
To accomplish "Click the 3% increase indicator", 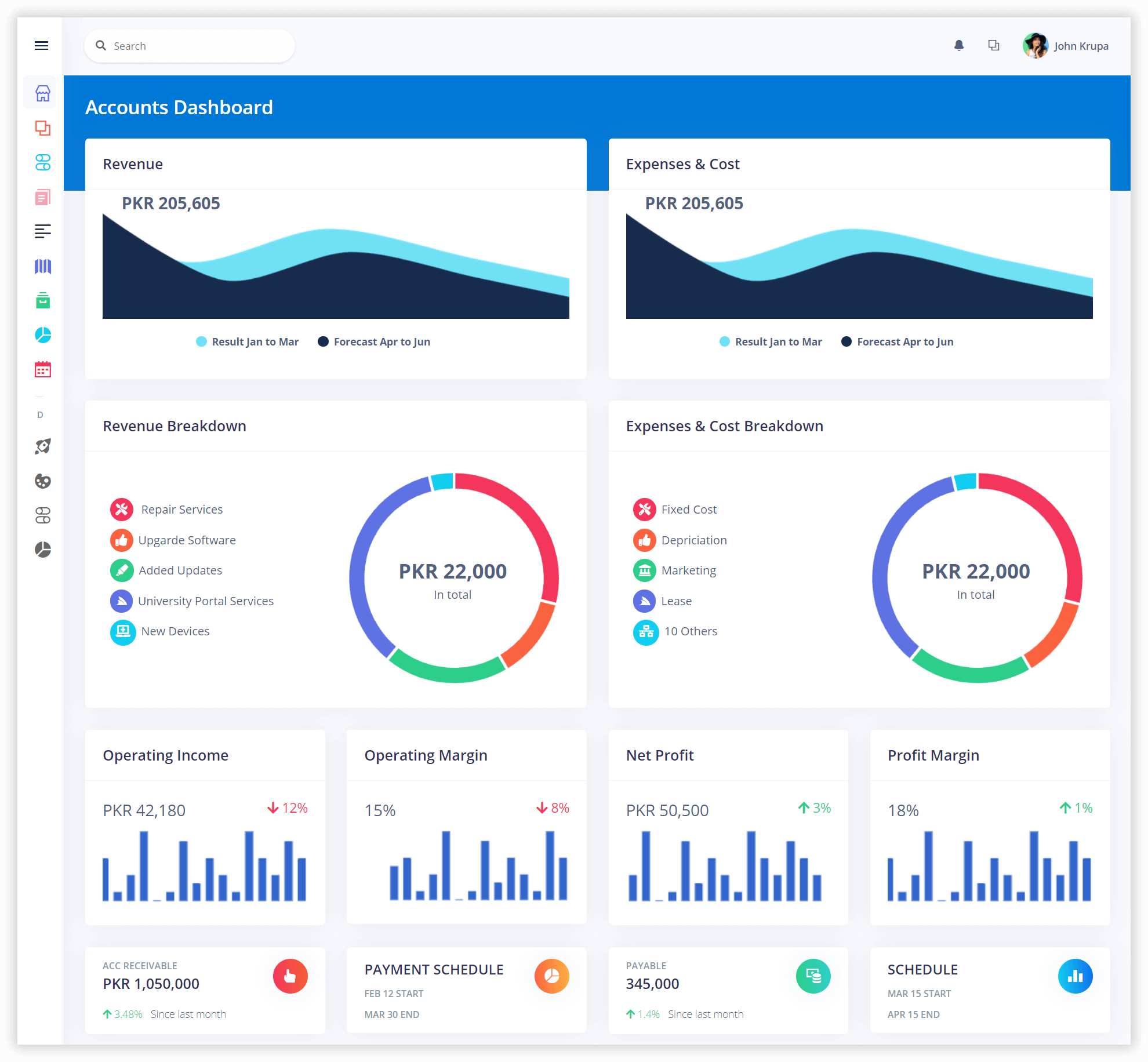I will 815,808.
